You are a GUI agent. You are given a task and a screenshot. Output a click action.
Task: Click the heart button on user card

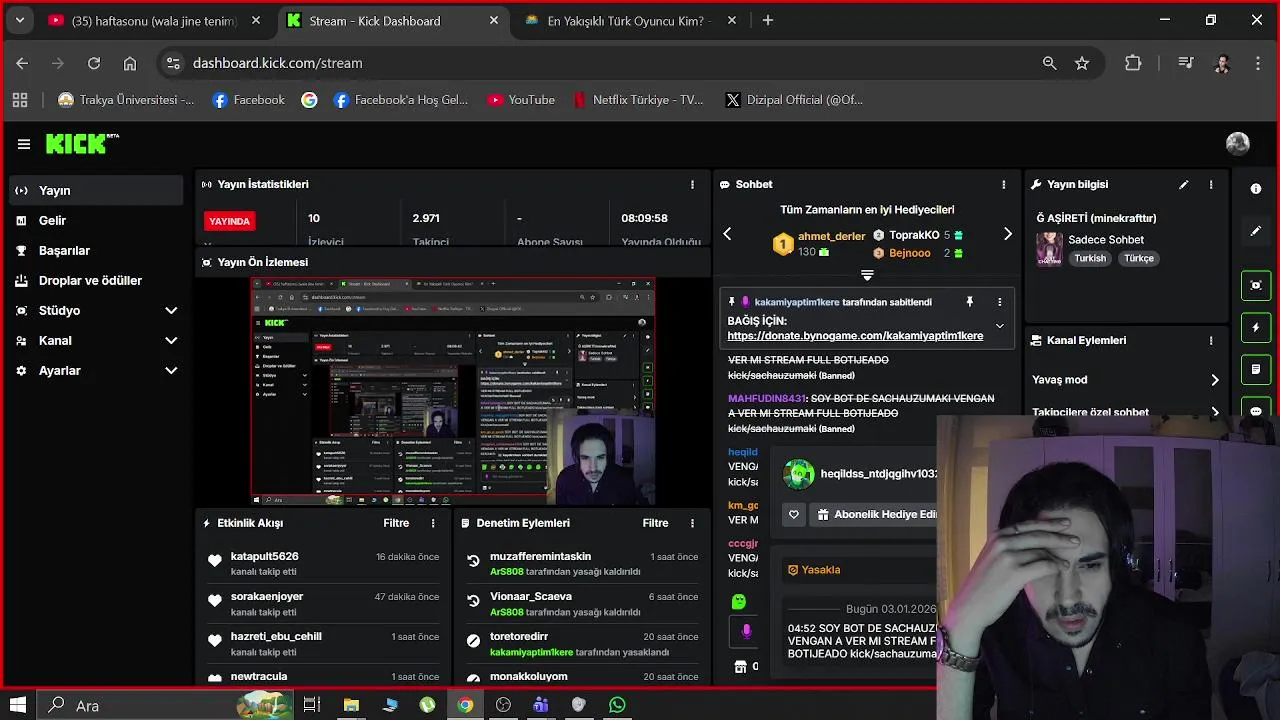point(794,514)
